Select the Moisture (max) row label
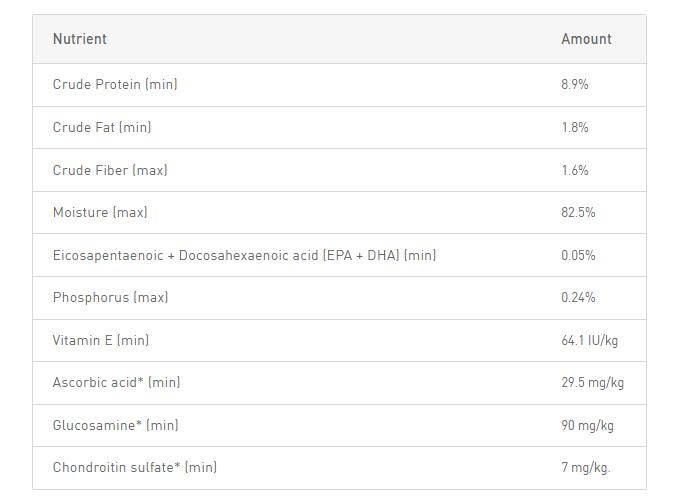This screenshot has height=496, width=677. tap(100, 212)
